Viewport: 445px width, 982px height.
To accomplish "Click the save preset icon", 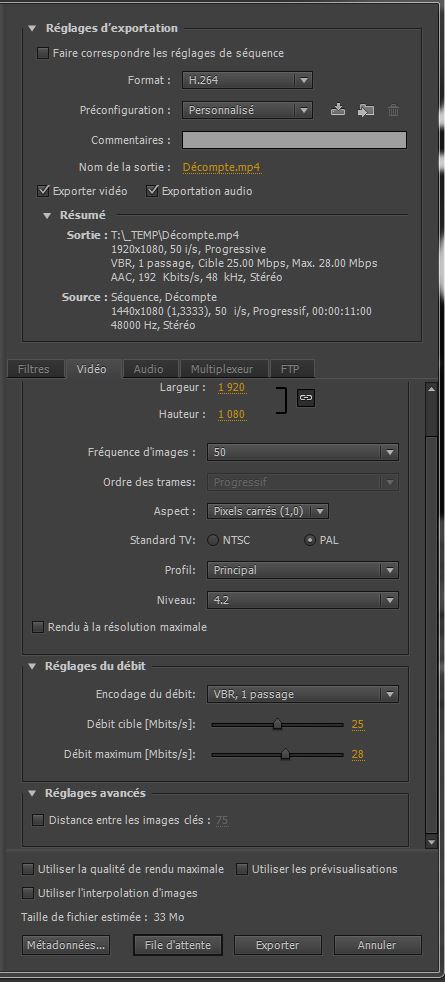I will coord(338,110).
